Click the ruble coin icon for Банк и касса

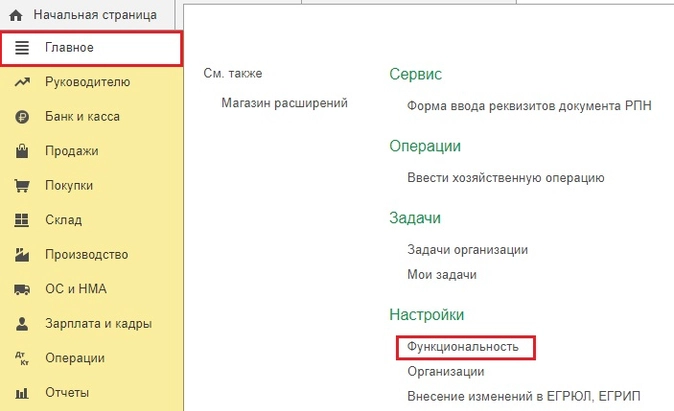(21, 117)
